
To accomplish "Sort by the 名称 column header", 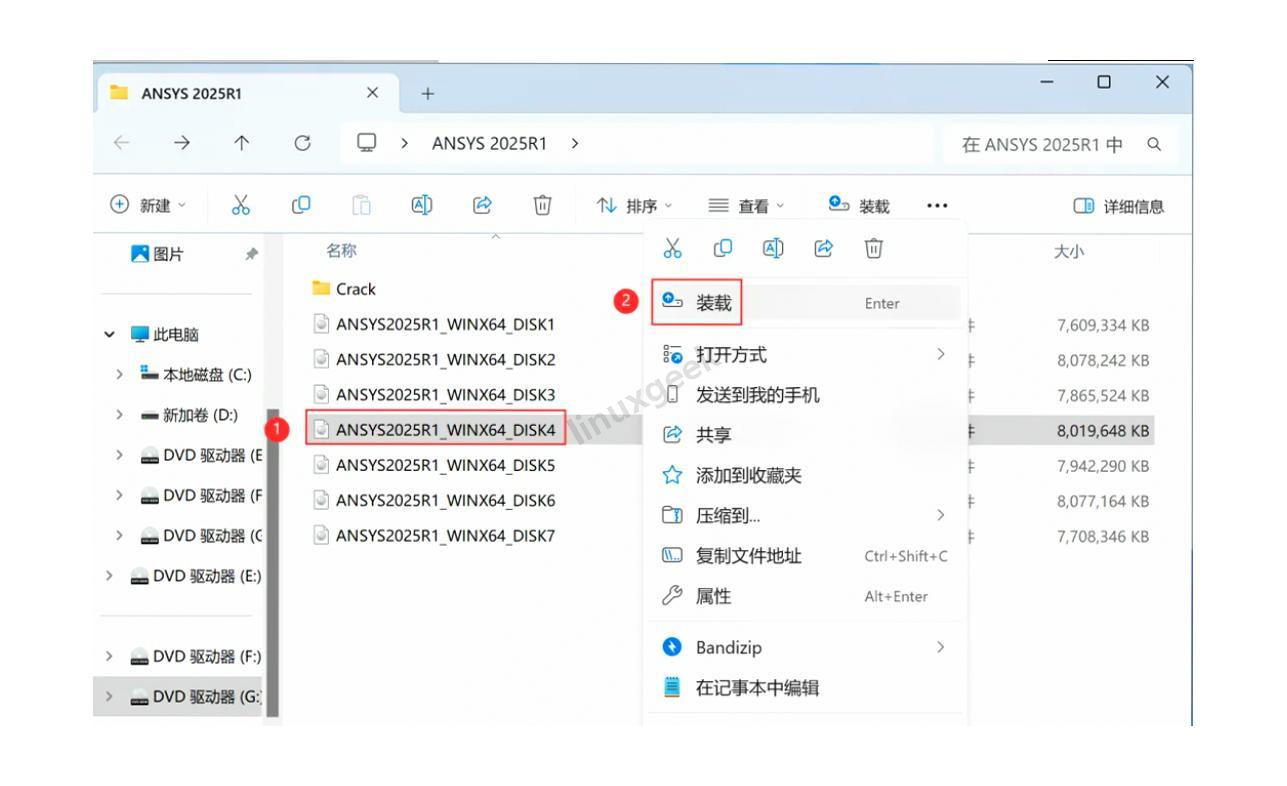I will (341, 250).
